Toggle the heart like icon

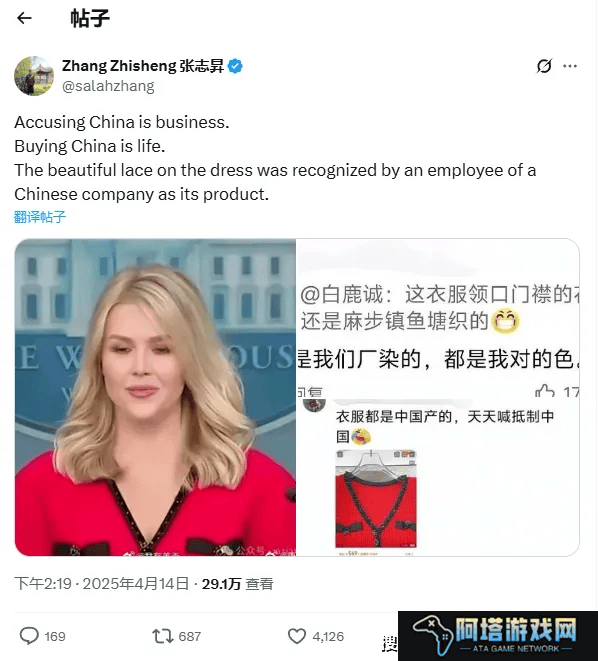pyautogui.click(x=297, y=636)
